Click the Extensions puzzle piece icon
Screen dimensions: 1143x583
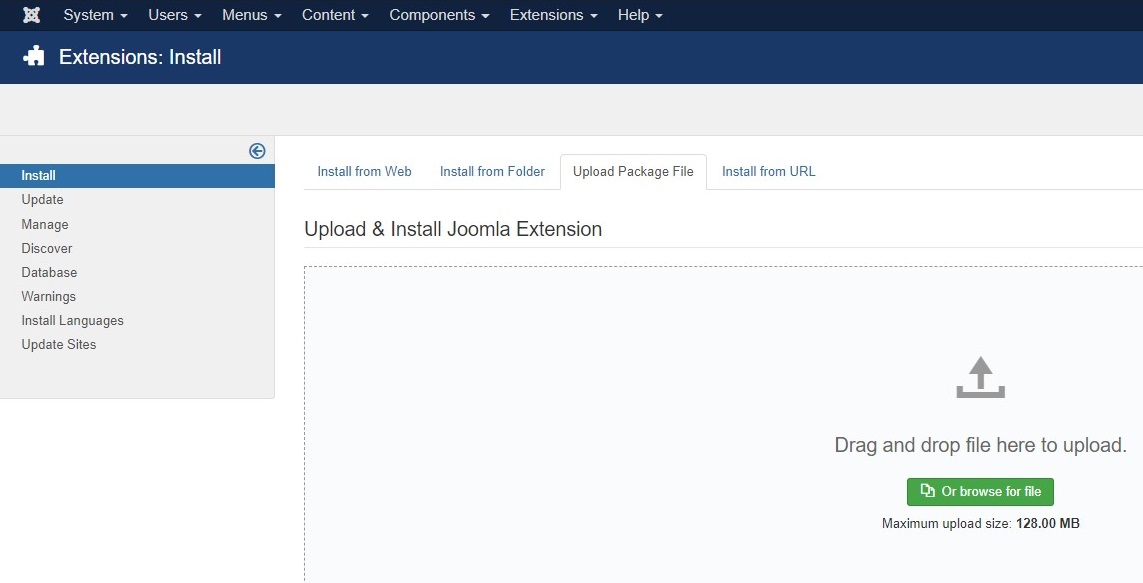[x=34, y=57]
